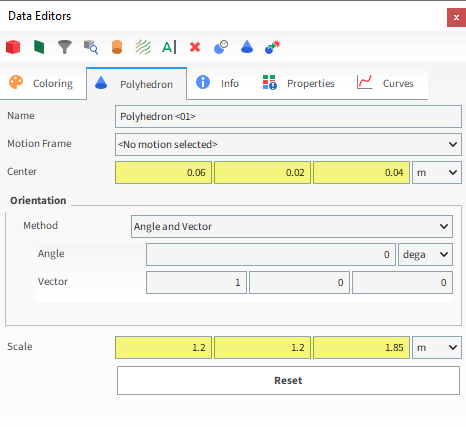Image resolution: width=466 pixels, height=427 pixels.
Task: Switch to the Coloring tab
Action: click(43, 83)
